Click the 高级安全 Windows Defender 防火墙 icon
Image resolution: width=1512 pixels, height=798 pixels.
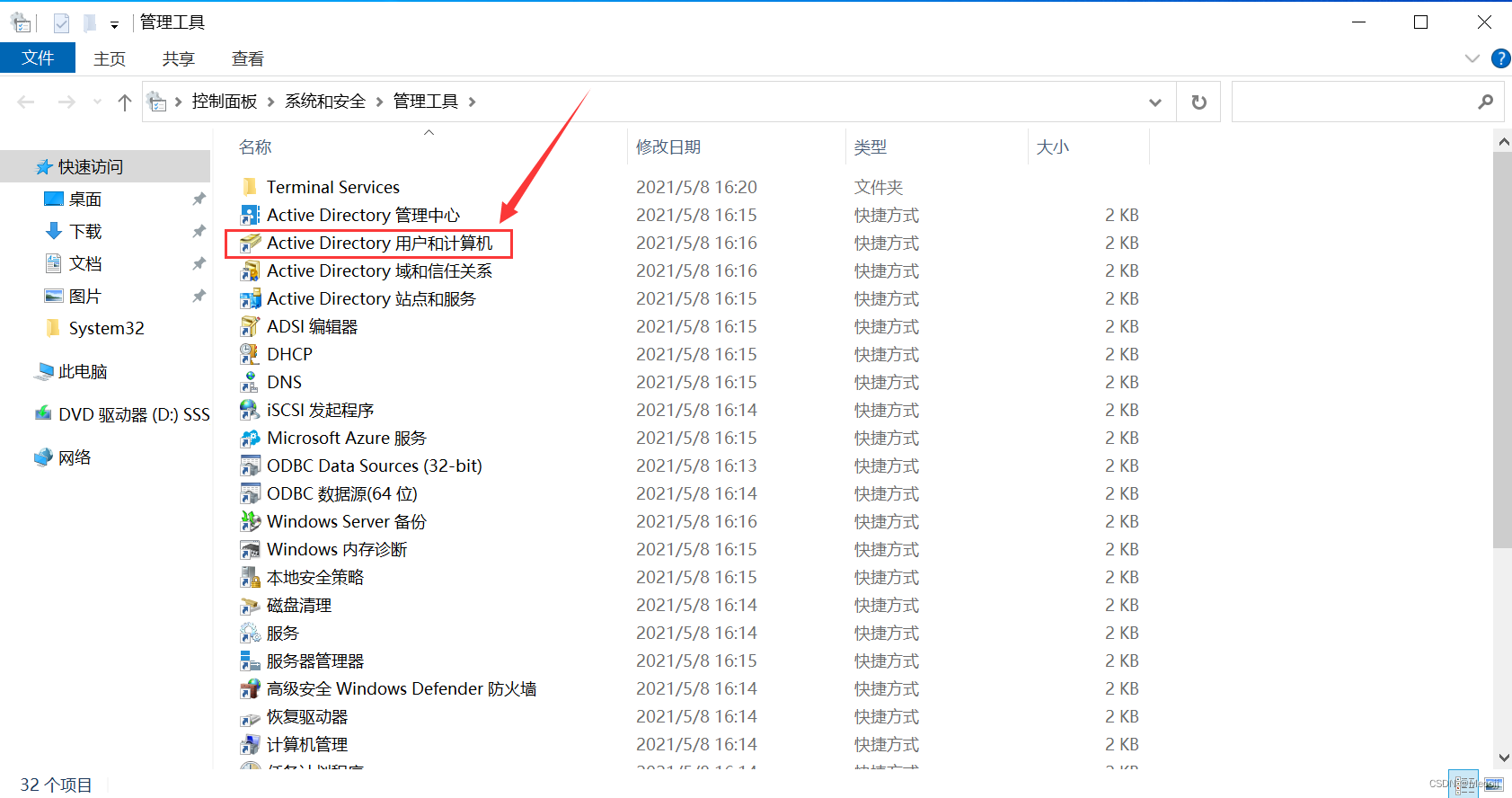tap(250, 688)
